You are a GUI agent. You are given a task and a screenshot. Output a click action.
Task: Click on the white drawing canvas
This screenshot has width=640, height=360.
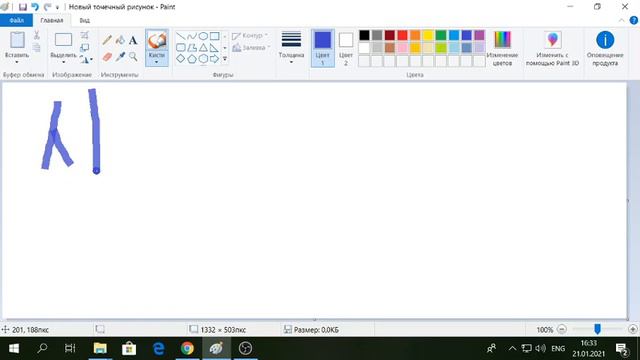tap(314, 200)
